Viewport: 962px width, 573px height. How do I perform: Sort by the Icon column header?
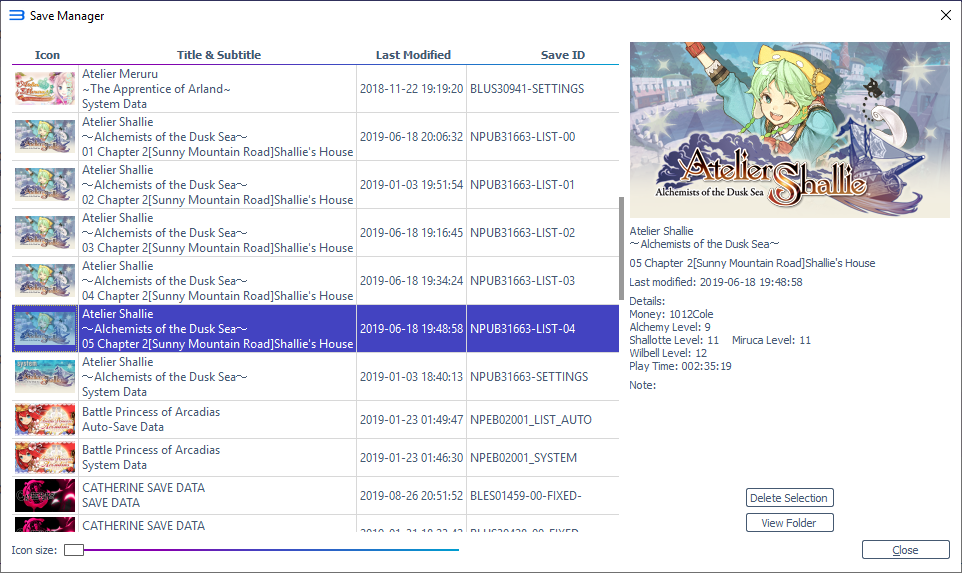pyautogui.click(x=47, y=55)
